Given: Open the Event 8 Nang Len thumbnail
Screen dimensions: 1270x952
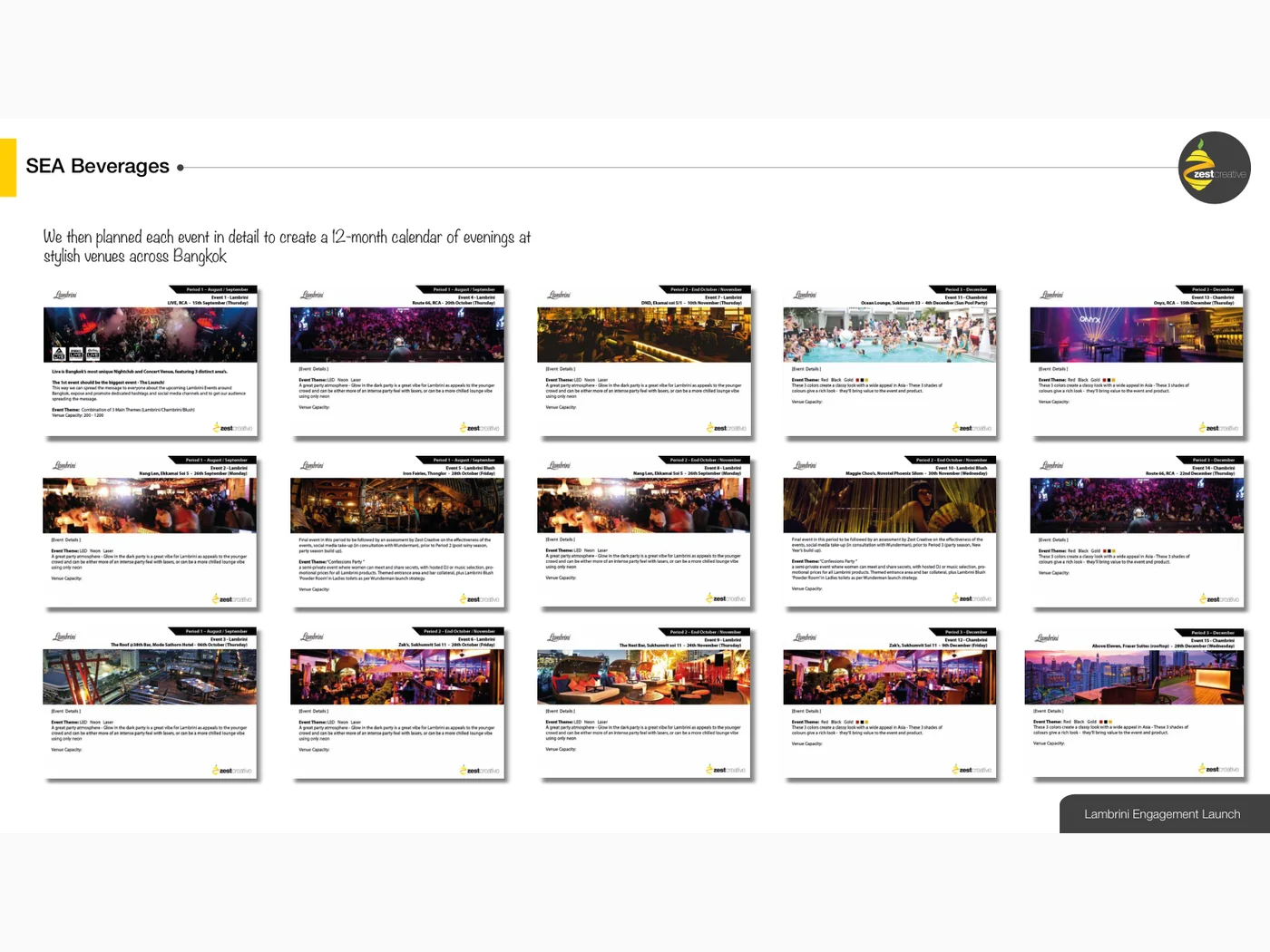Looking at the screenshot, I should click(644, 532).
